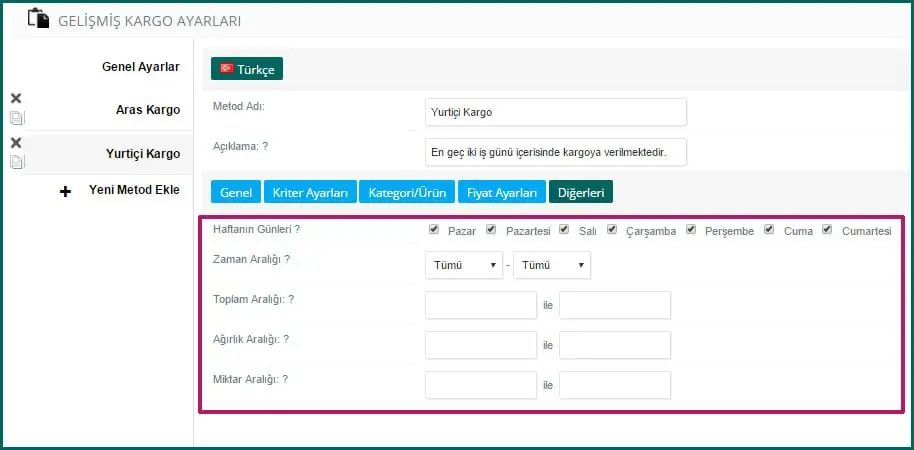
Task: Click the Metod Adı input field
Action: click(555, 112)
